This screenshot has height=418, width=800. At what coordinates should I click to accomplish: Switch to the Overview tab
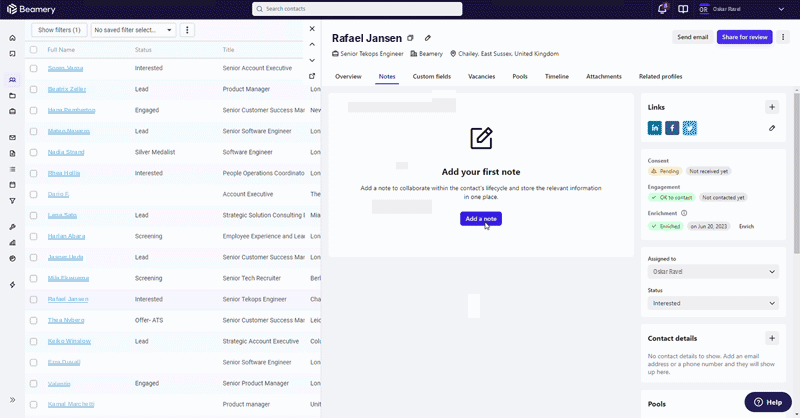coord(348,77)
